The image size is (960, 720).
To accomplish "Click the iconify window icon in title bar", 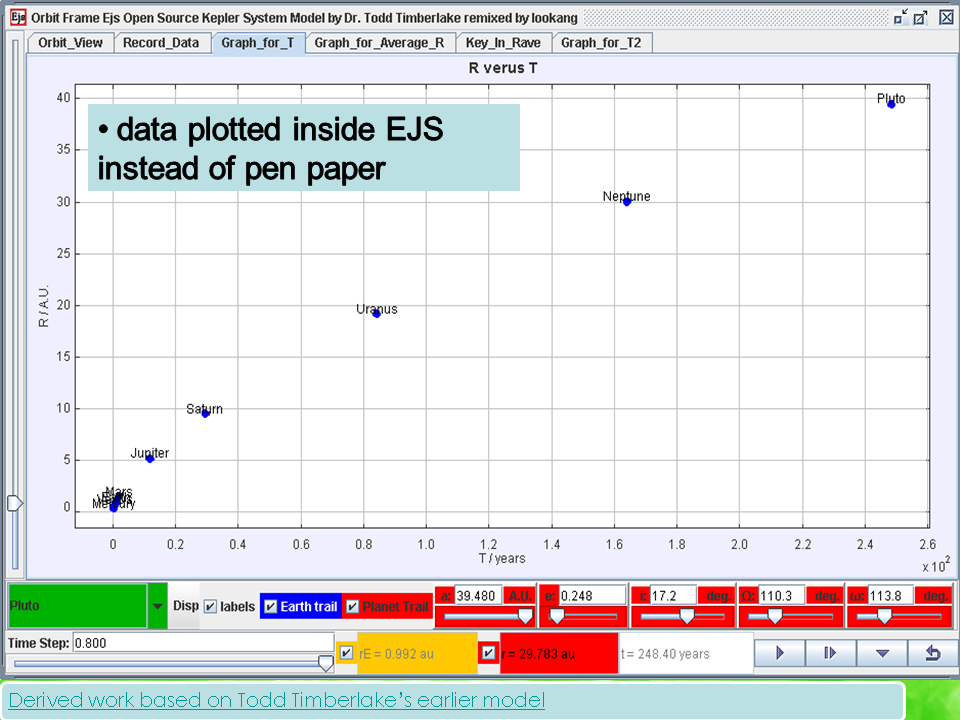I will coord(900,17).
